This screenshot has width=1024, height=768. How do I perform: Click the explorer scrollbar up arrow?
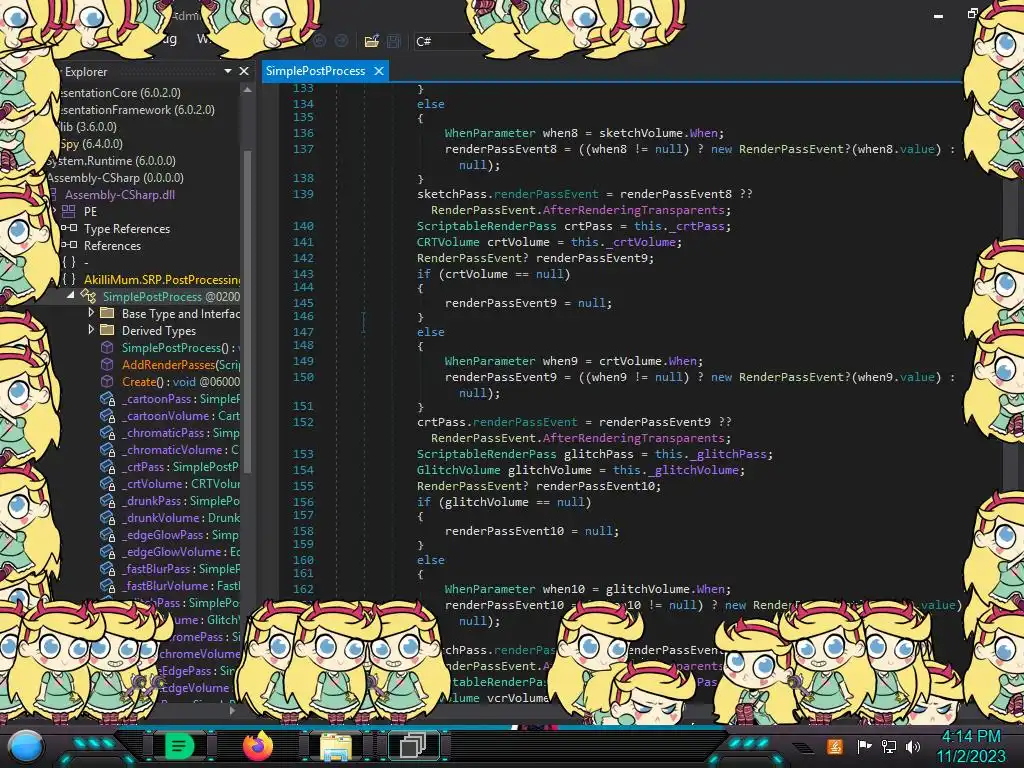(x=247, y=90)
